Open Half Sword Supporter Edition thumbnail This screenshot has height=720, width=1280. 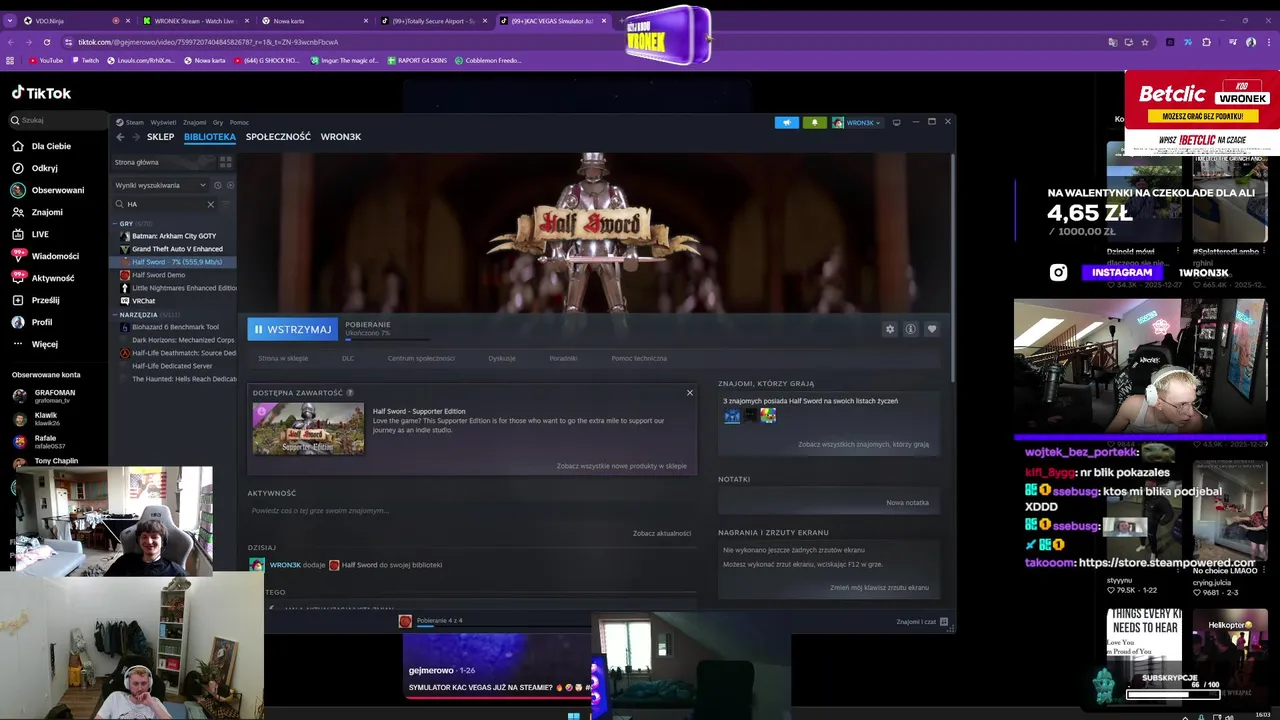308,428
